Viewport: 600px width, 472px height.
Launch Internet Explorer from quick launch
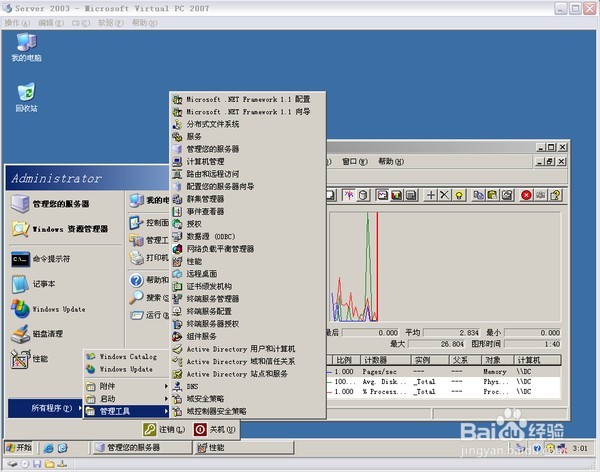point(49,448)
